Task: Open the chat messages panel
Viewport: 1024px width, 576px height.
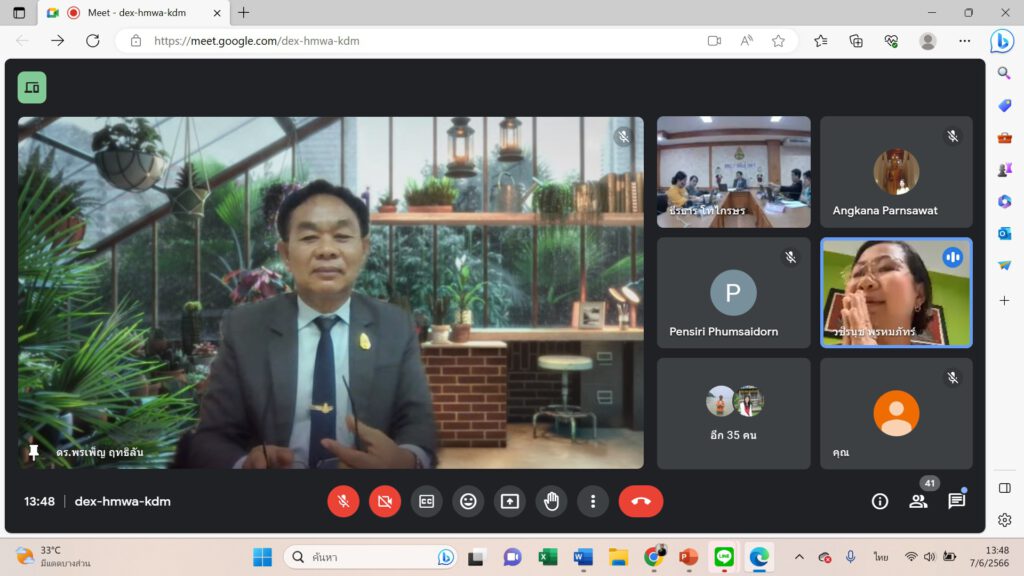Action: click(957, 501)
